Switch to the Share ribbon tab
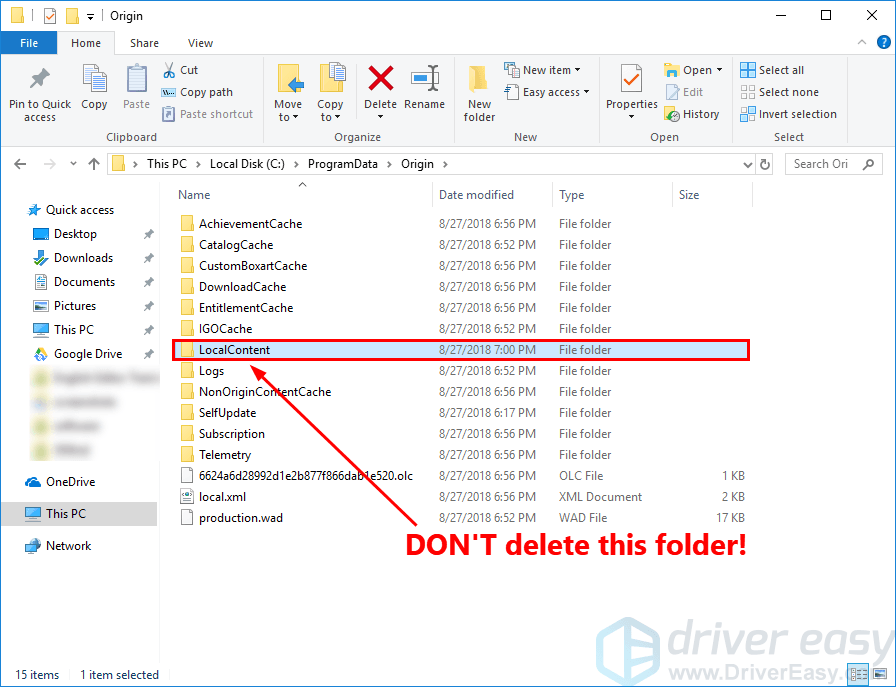The image size is (896, 687). click(x=144, y=43)
